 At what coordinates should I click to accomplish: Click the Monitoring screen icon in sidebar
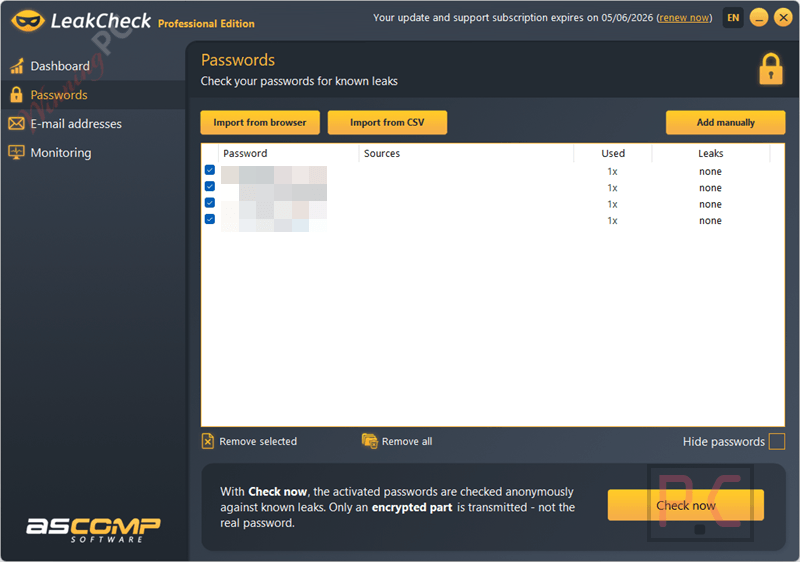[x=16, y=152]
